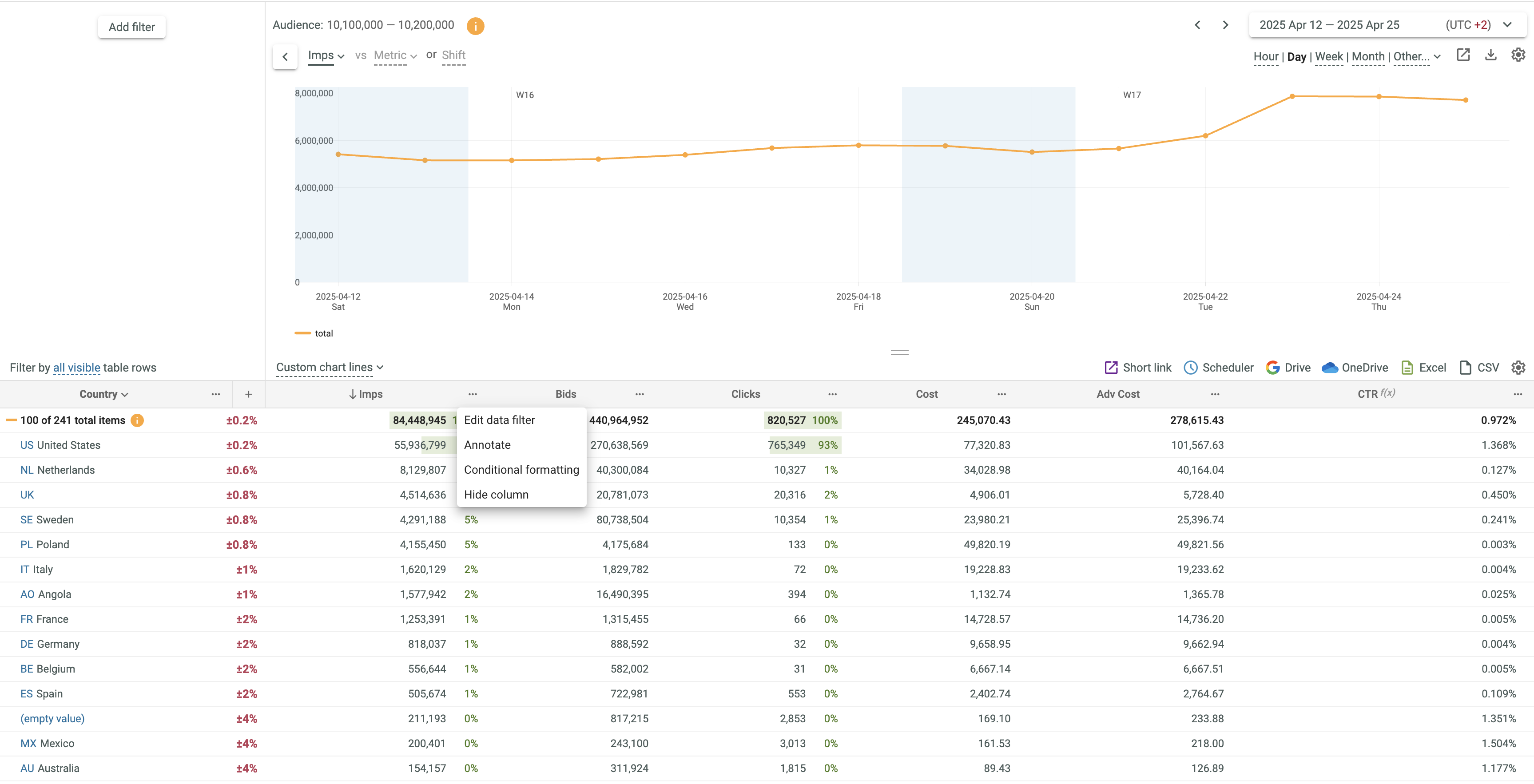Export table as Excel file
Image resolution: width=1534 pixels, height=784 pixels.
[1423, 368]
